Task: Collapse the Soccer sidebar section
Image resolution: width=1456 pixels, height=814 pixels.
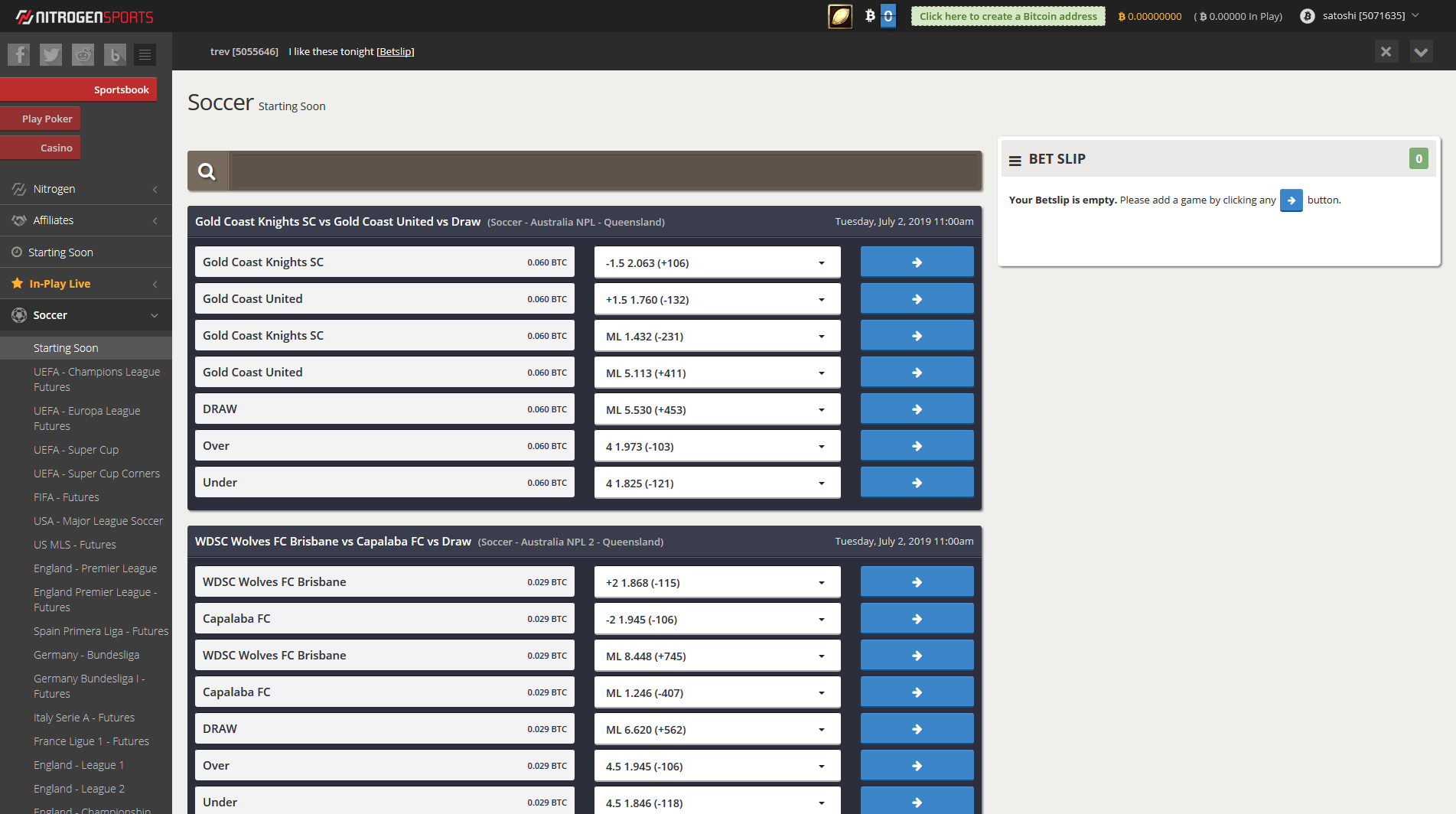Action: [x=86, y=315]
